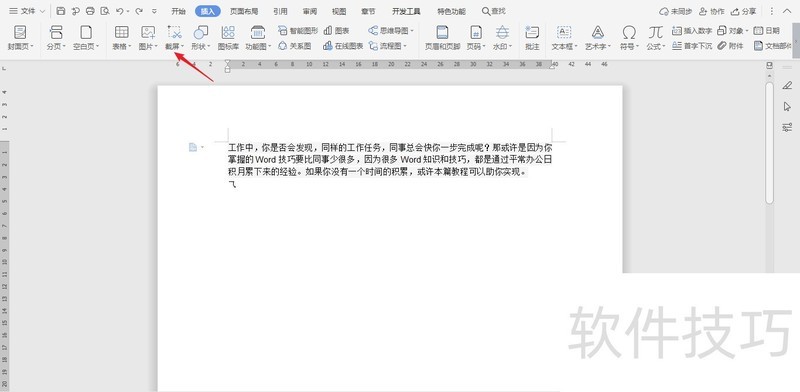Click the vertical scrollbar thumb
Screen dimensions: 800x392
(769, 143)
